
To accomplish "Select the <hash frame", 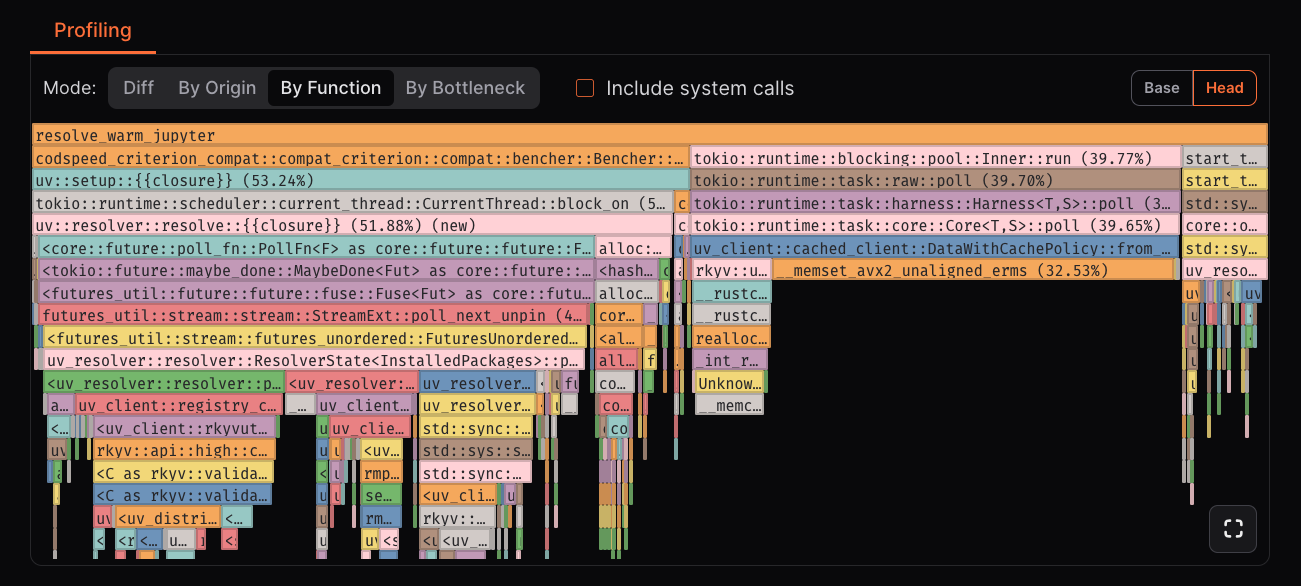I will (x=627, y=270).
